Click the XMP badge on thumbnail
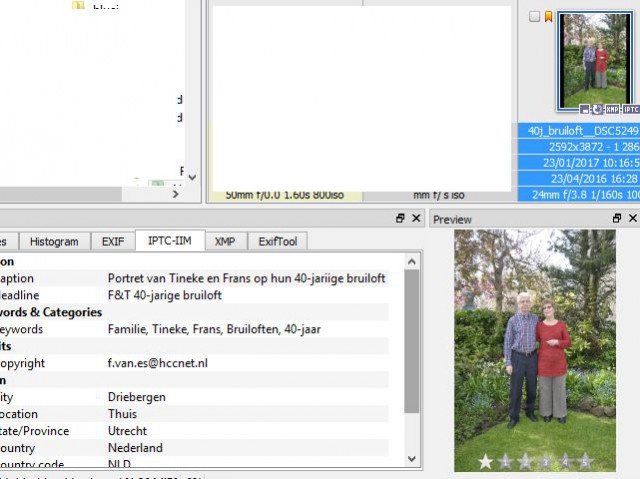The width and height of the screenshot is (640, 479). (x=612, y=109)
